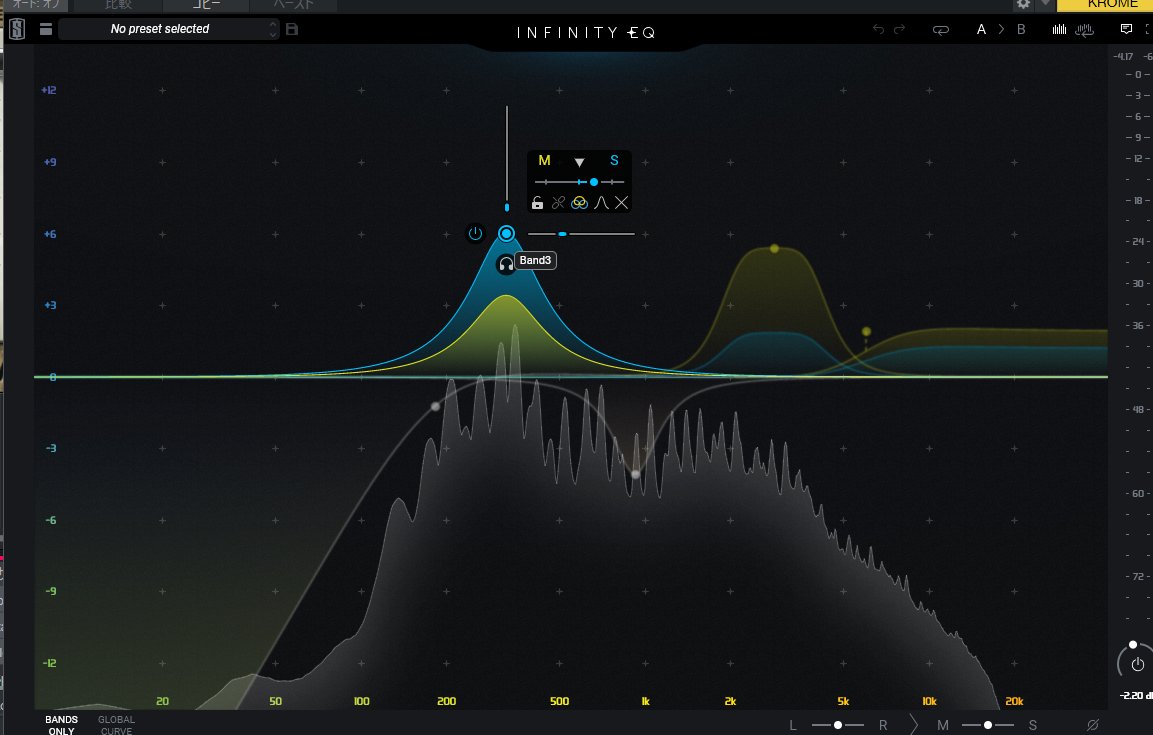Select the gray notch node near 1k
Screen dimensions: 1153x735
click(x=636, y=474)
